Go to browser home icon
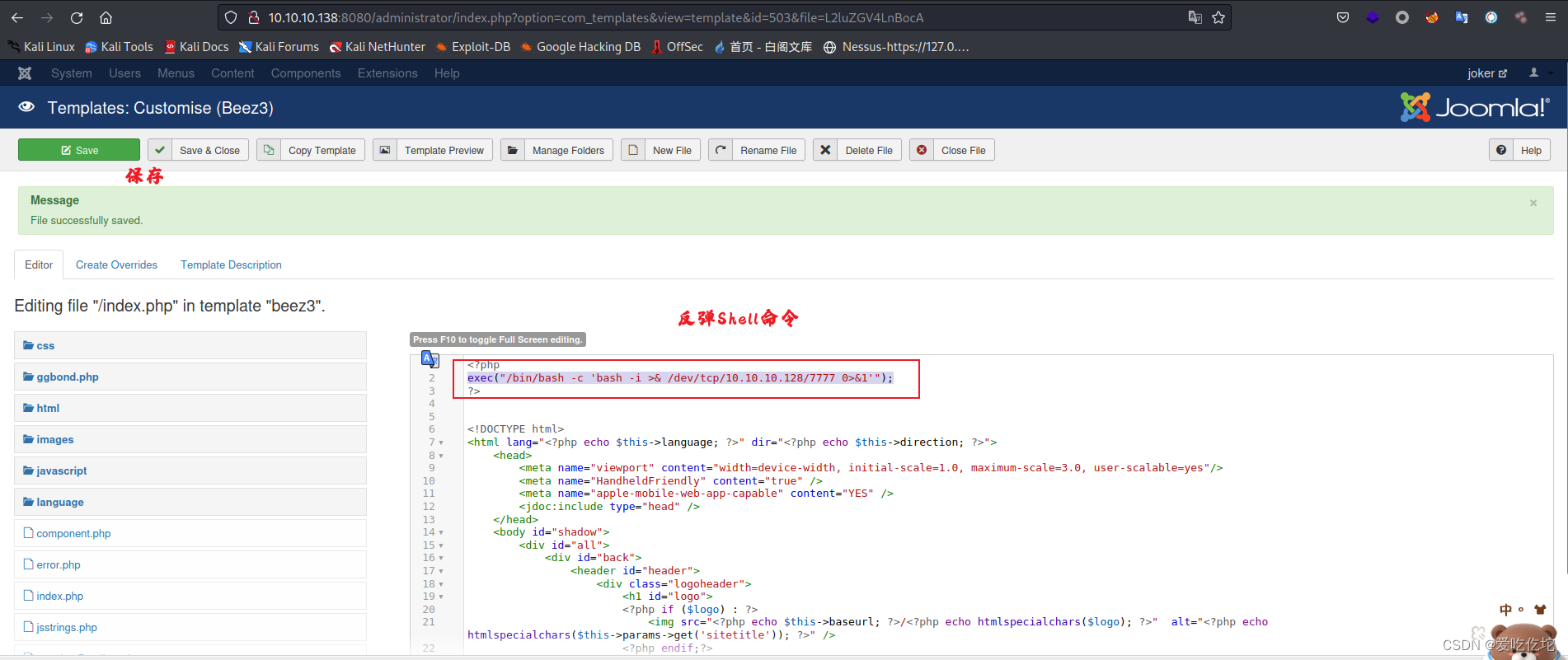 [106, 17]
